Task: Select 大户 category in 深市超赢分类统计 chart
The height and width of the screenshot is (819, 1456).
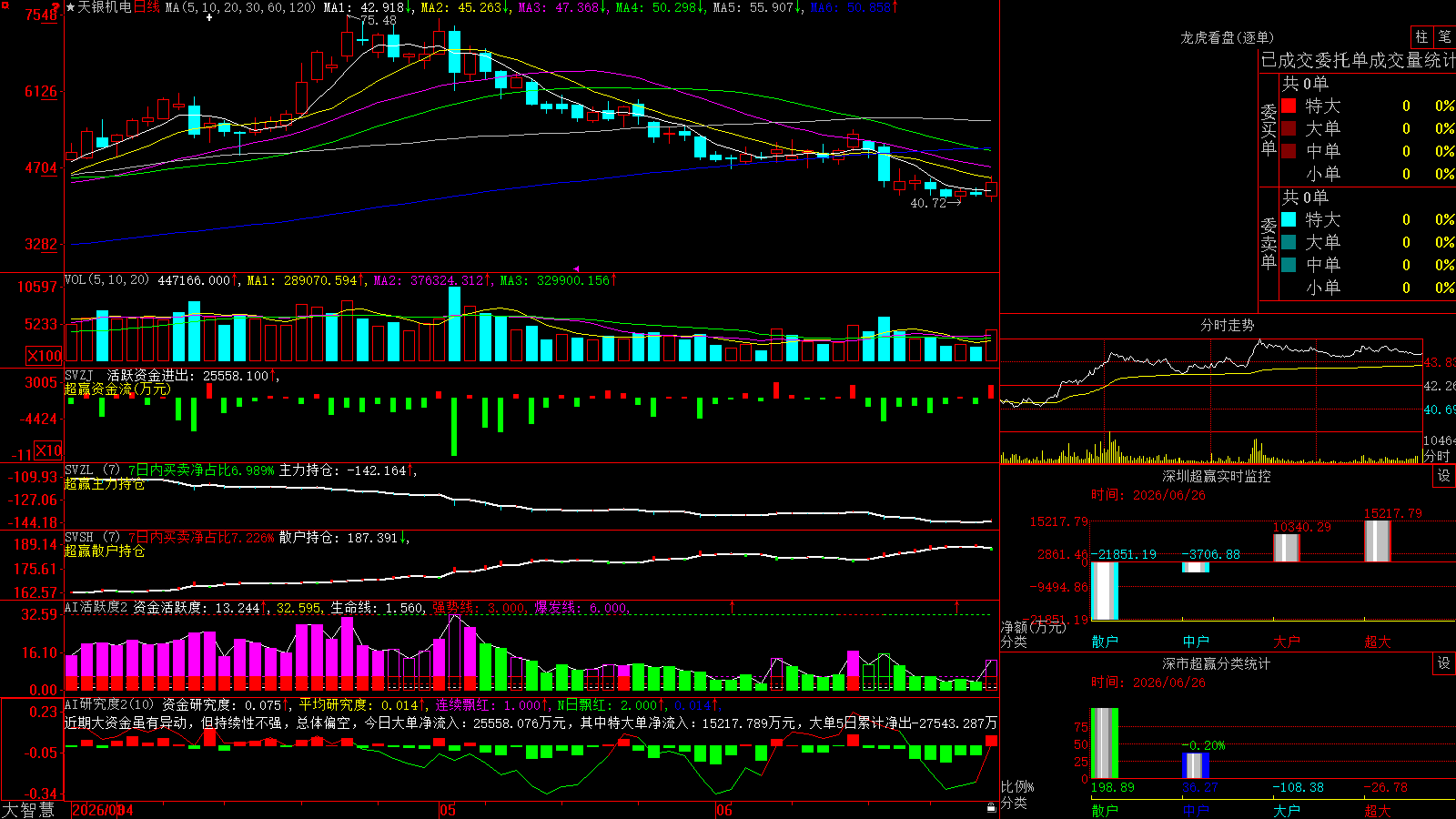Action: [1287, 810]
